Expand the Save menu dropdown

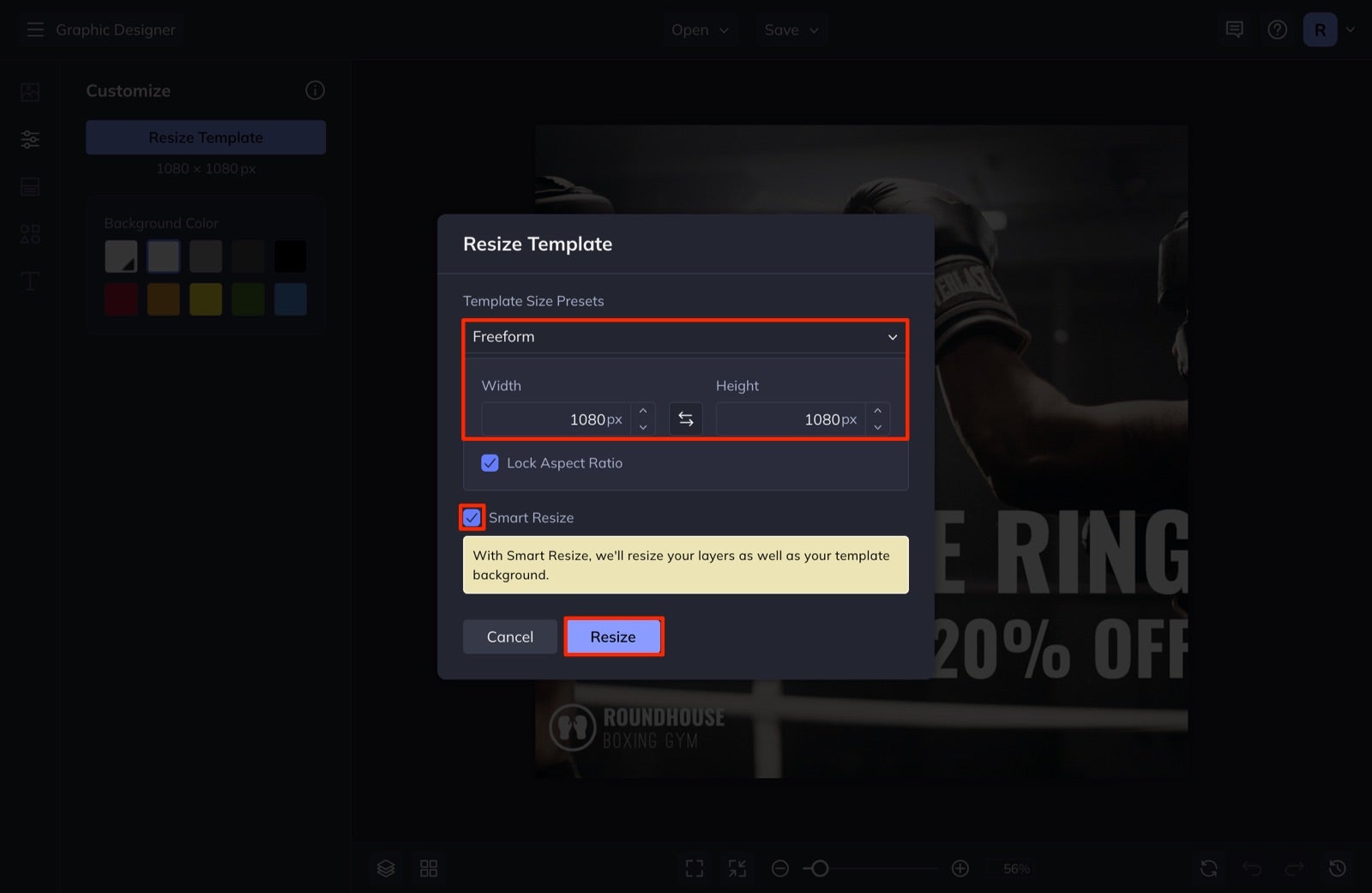790,29
